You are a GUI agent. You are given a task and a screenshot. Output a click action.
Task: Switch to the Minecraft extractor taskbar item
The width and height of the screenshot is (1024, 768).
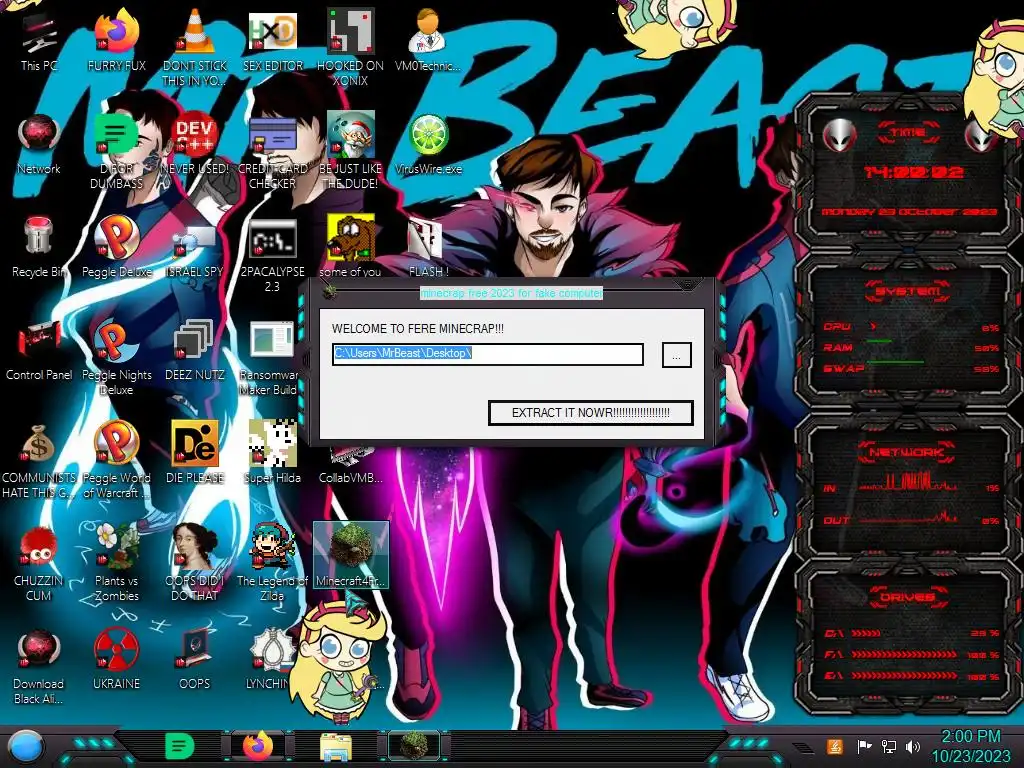click(414, 746)
